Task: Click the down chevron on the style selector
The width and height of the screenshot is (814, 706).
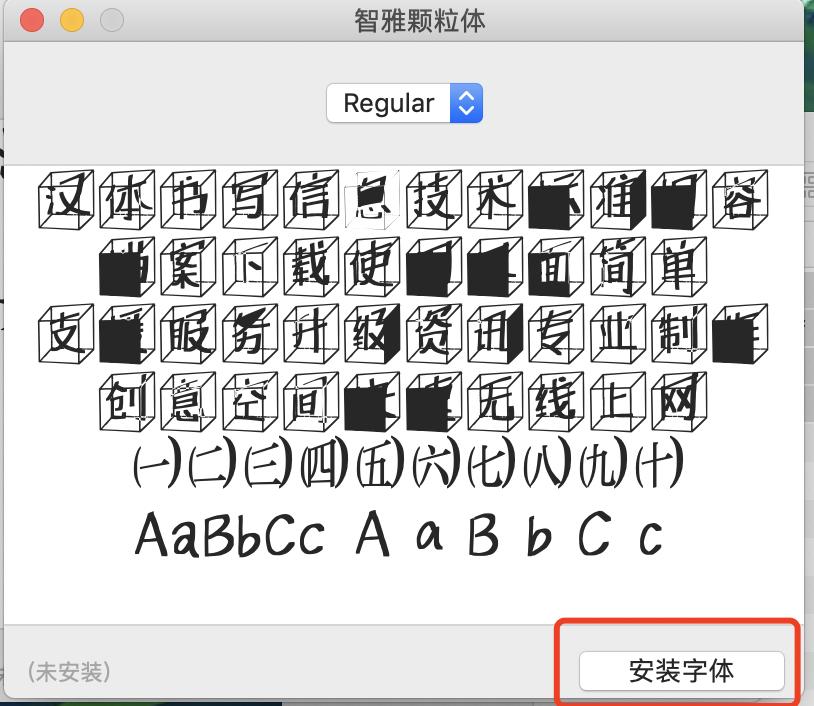Action: click(466, 109)
